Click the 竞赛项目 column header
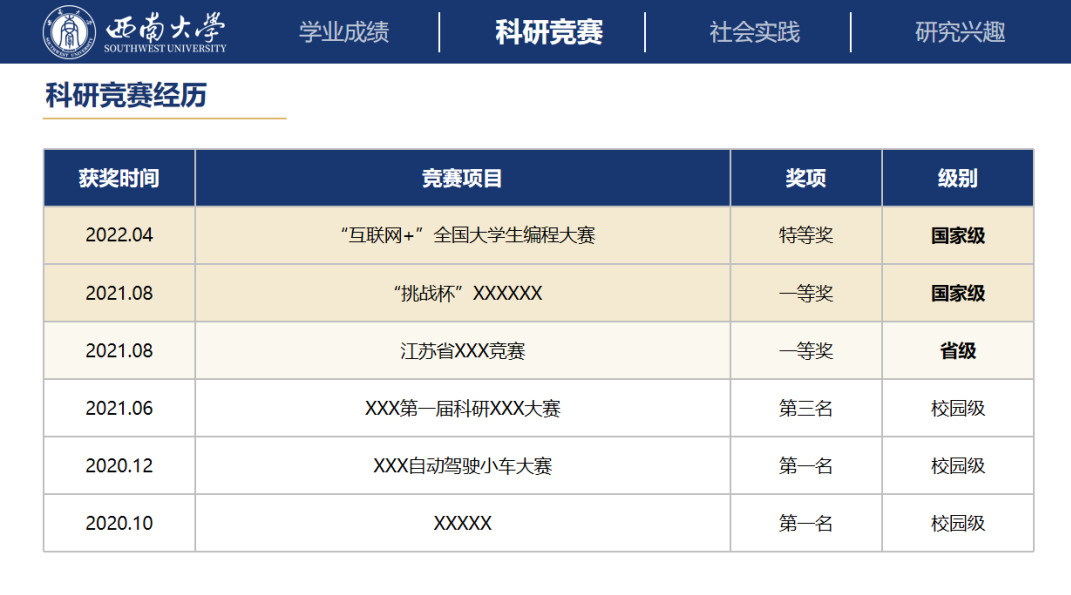 462,178
